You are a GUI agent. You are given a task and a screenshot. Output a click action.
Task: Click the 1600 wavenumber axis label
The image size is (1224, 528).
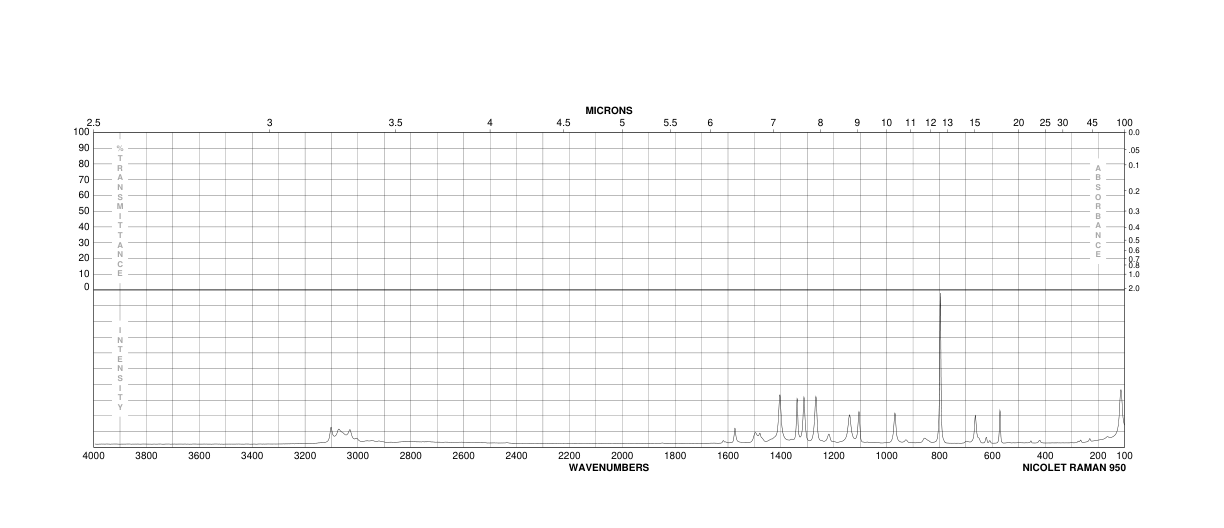click(x=728, y=457)
